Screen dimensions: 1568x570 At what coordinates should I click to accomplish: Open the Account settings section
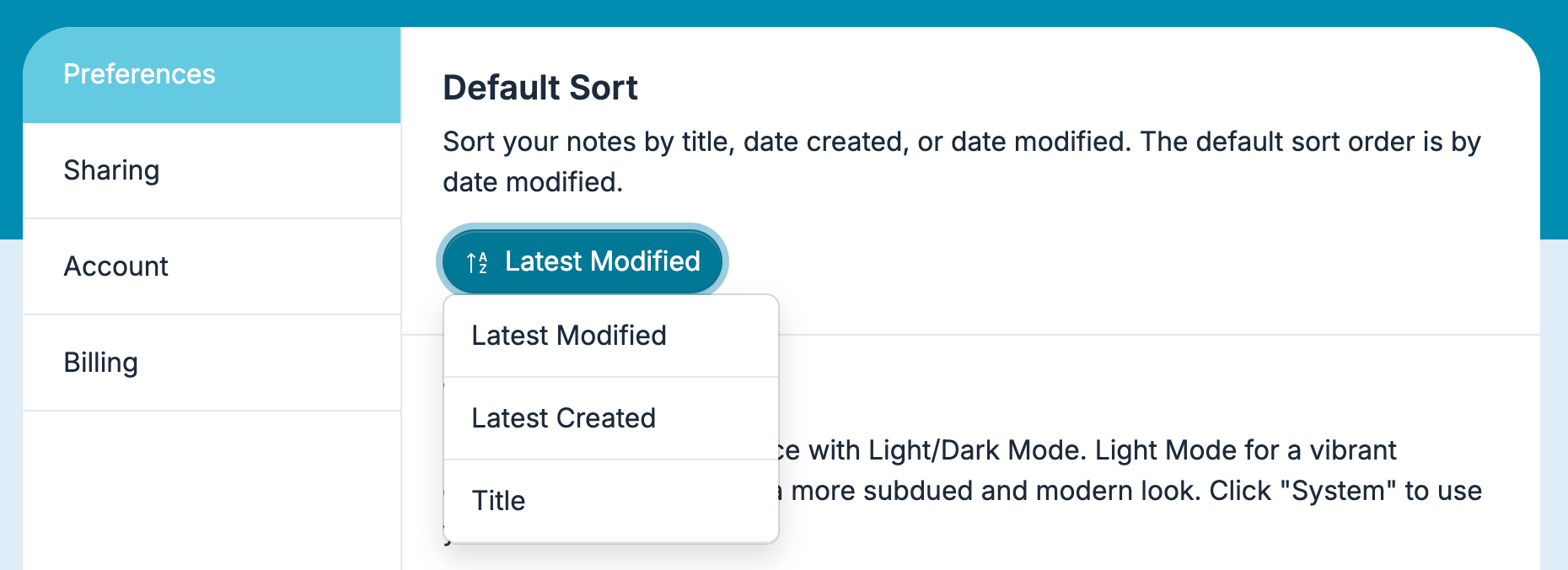pyautogui.click(x=116, y=266)
